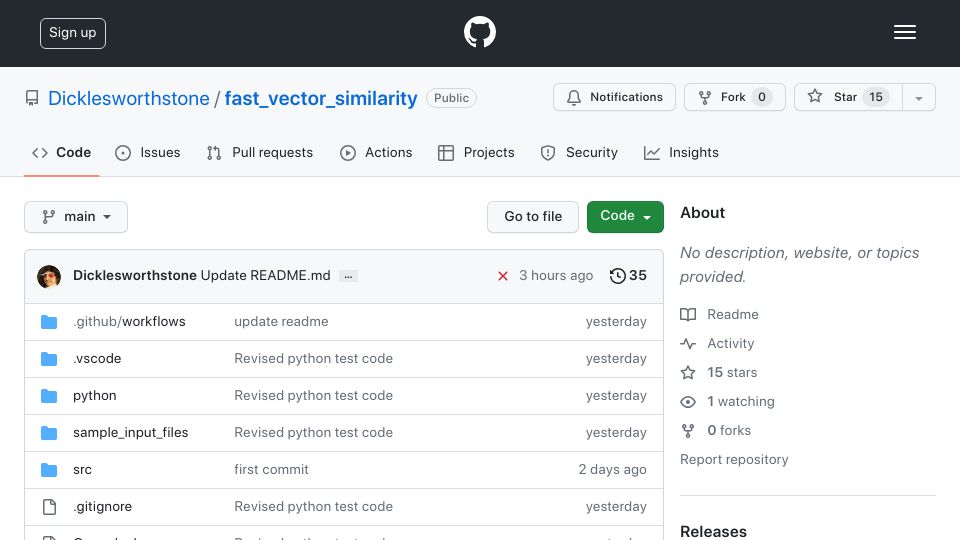Open the Security tab

point(579,152)
